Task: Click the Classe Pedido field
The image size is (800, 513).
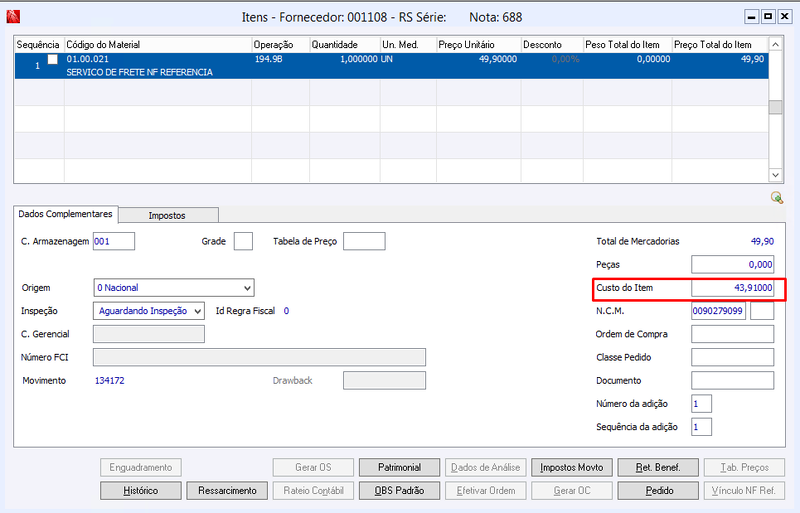Action: pos(733,357)
